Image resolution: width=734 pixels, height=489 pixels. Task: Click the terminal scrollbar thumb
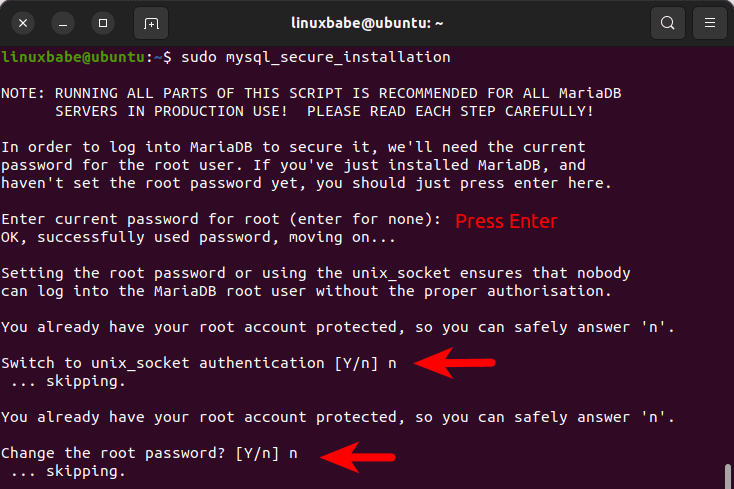point(727,476)
